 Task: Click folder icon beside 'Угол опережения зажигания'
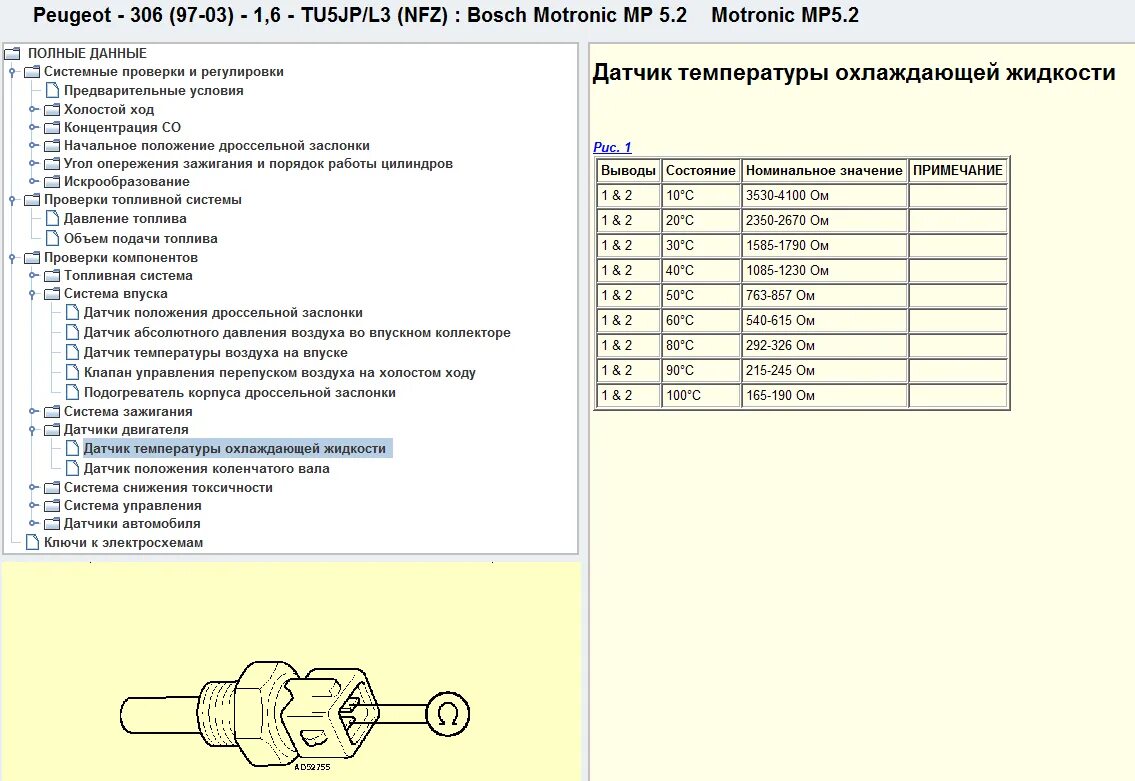(x=51, y=164)
